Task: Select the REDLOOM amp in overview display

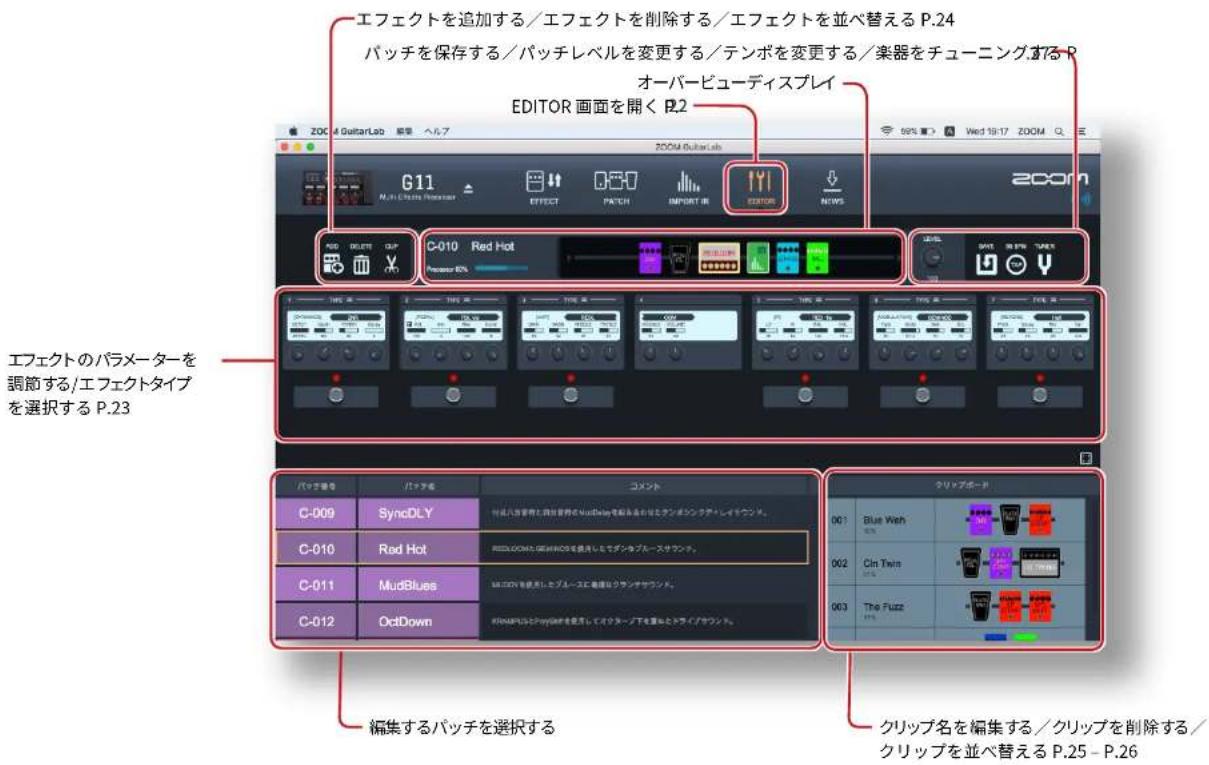Action: (x=719, y=260)
